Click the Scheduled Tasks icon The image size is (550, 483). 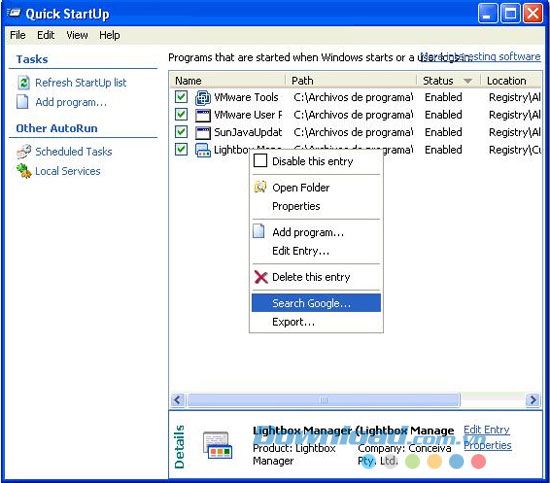(24, 152)
